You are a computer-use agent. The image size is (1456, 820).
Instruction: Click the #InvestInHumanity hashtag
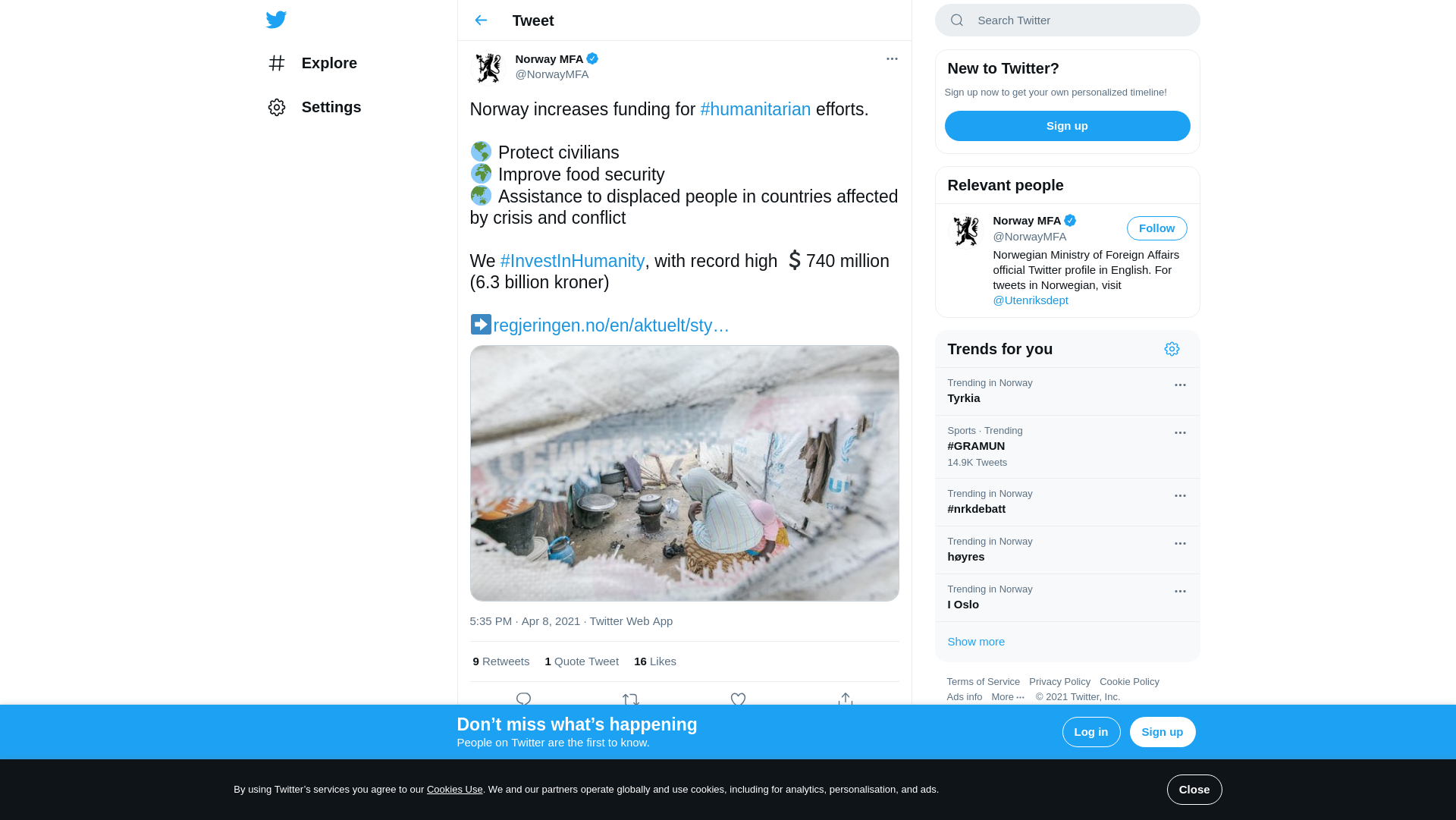tap(573, 261)
